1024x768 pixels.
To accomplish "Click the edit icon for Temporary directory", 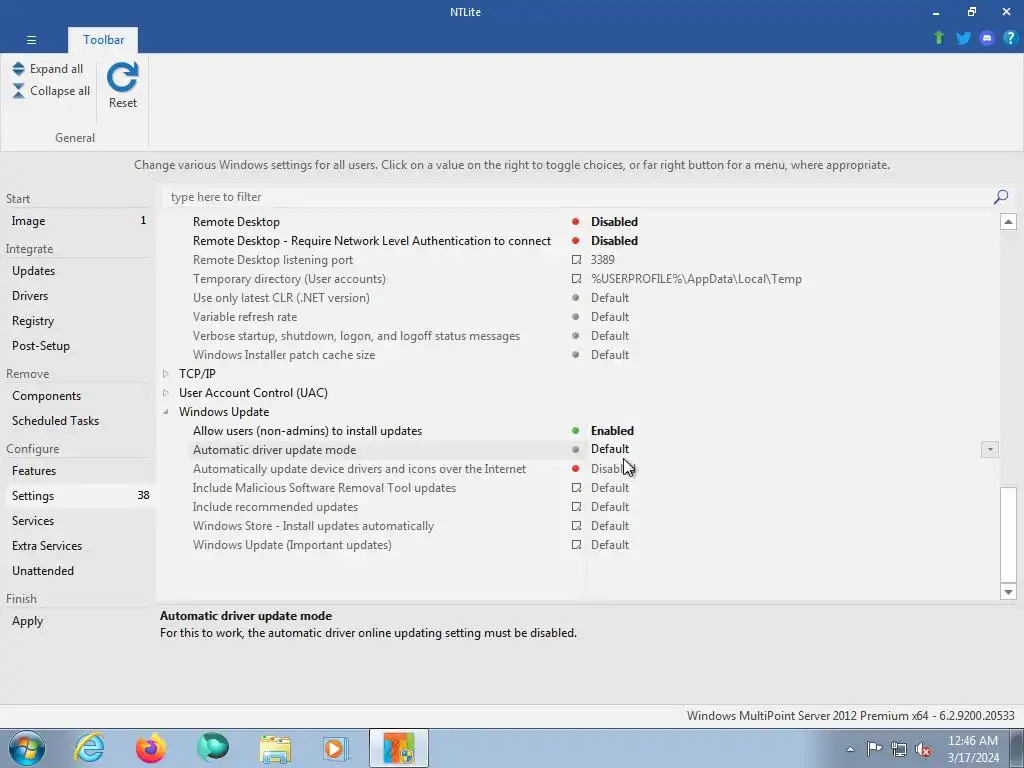I will tap(576, 279).
